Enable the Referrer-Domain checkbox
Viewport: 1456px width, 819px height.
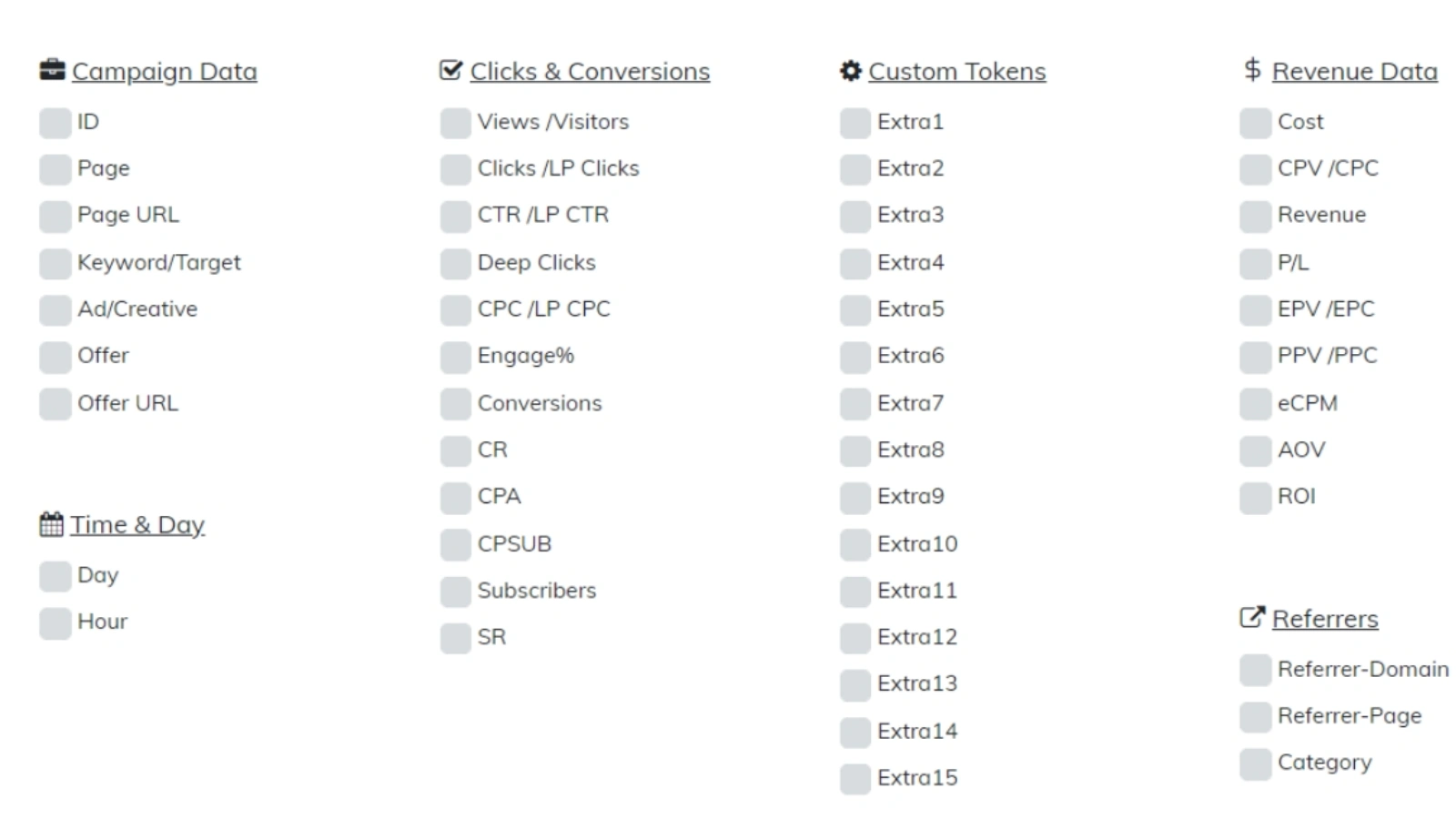[1256, 671]
